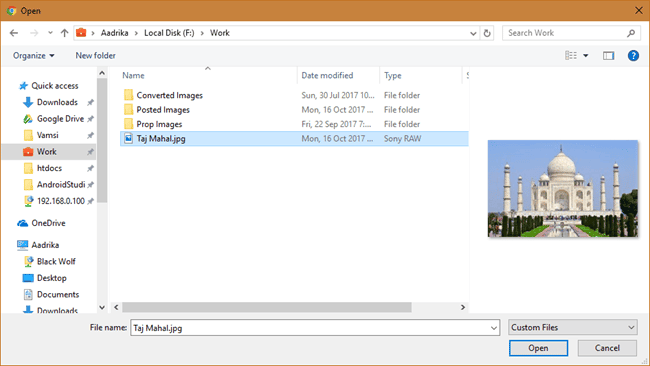Click New folder in toolbar

click(x=95, y=56)
